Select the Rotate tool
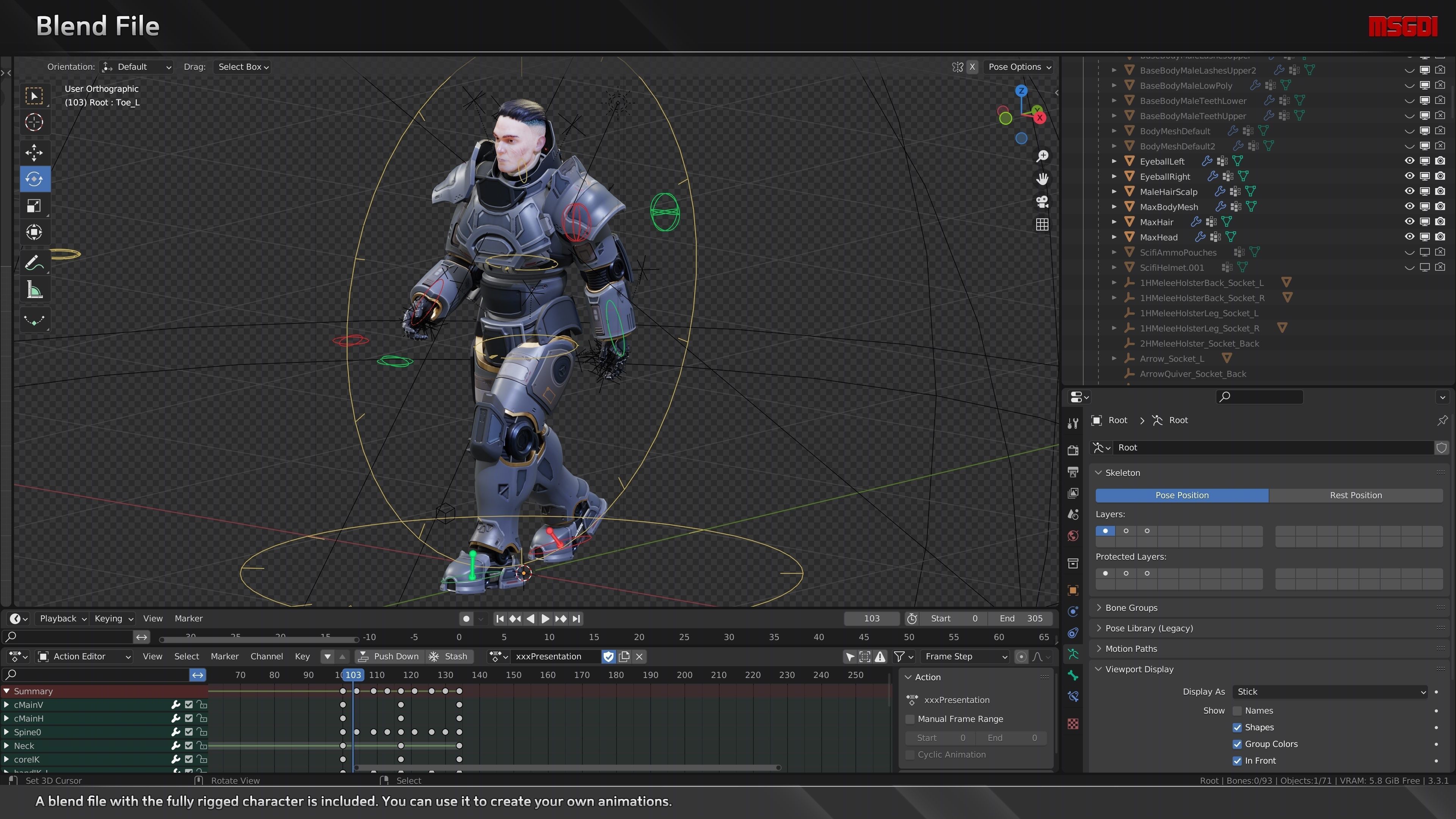This screenshot has width=1456, height=819. point(34,179)
